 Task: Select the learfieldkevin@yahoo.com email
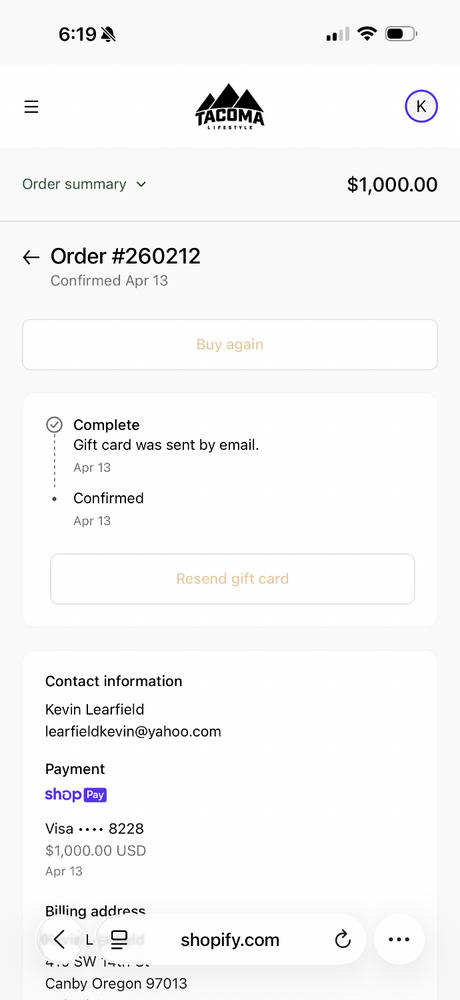coord(133,732)
